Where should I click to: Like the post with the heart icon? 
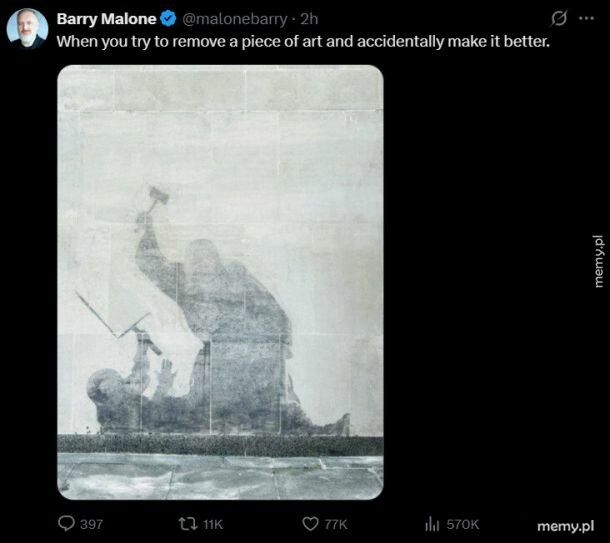[312, 523]
